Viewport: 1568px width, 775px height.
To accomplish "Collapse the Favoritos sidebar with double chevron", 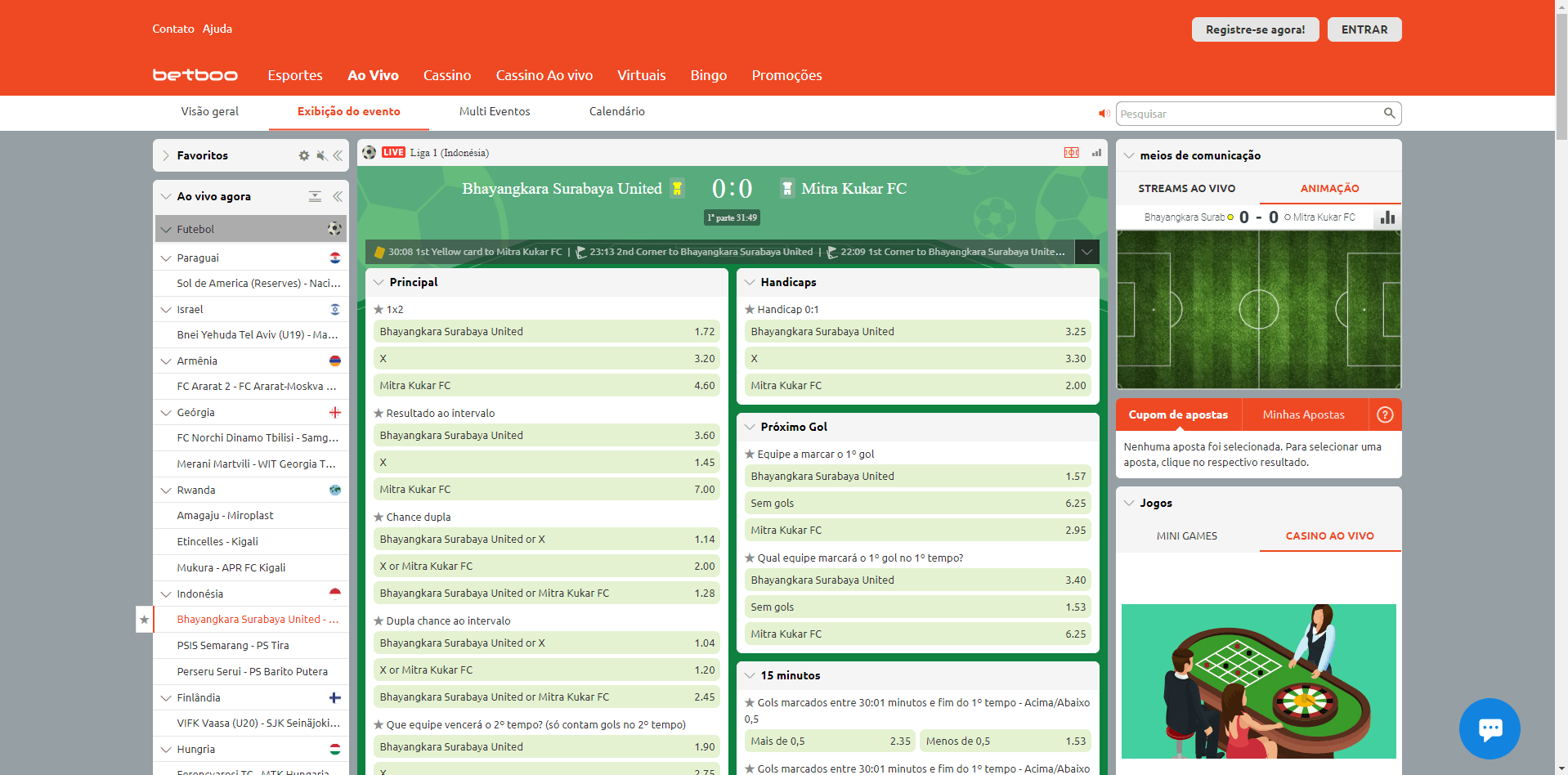I will pyautogui.click(x=338, y=155).
